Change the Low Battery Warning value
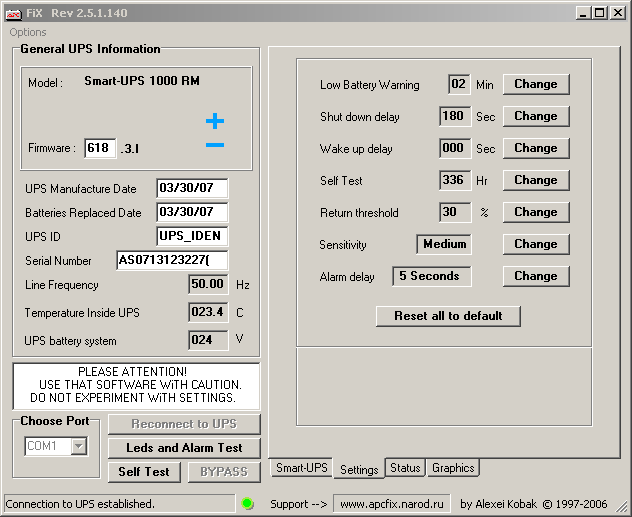The image size is (632, 517). click(x=536, y=84)
